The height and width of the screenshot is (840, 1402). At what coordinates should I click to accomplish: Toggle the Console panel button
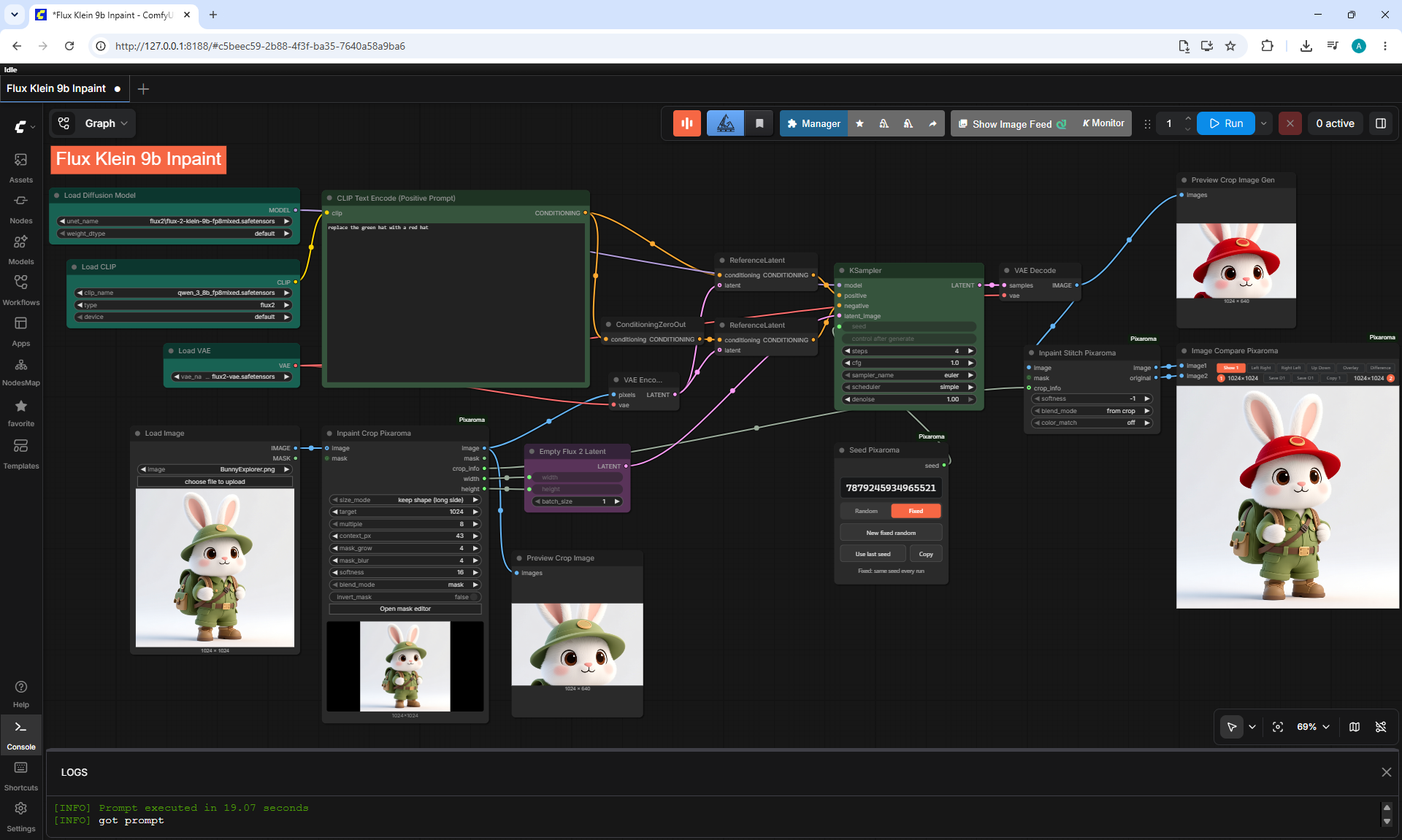[21, 735]
